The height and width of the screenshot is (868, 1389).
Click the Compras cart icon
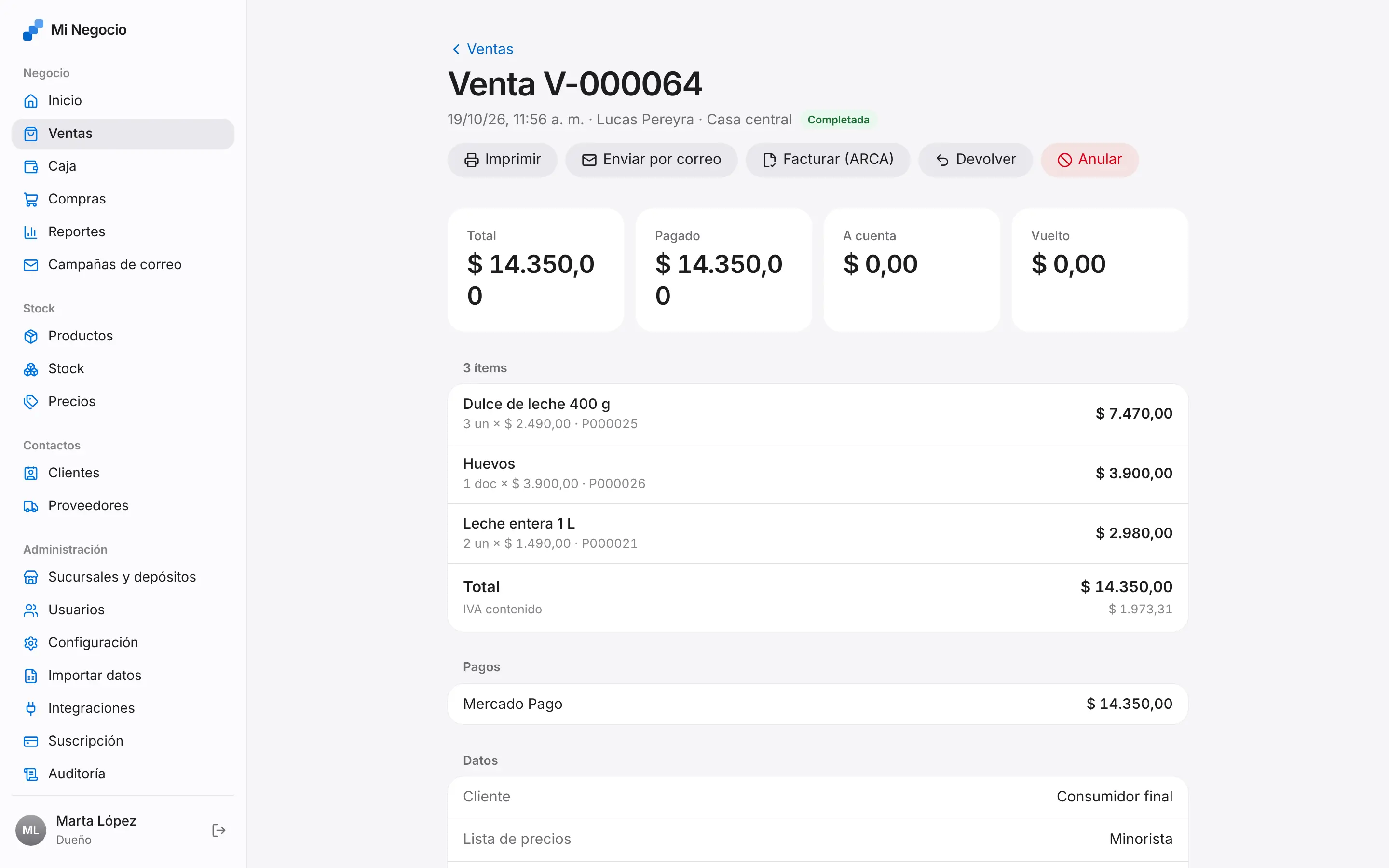click(31, 199)
